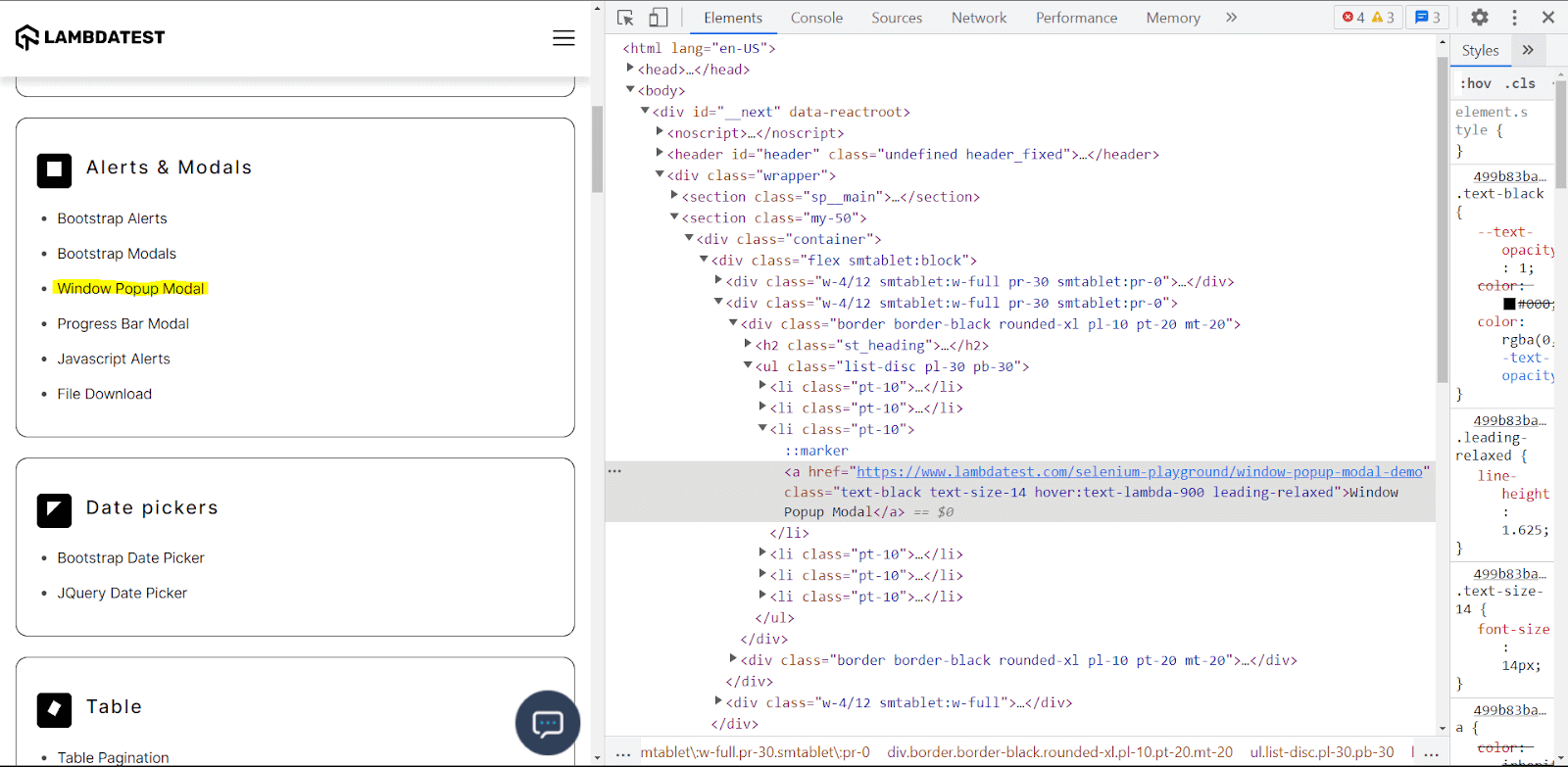Click the LambdaTest logo
The width and height of the screenshot is (1568, 767).
point(90,37)
